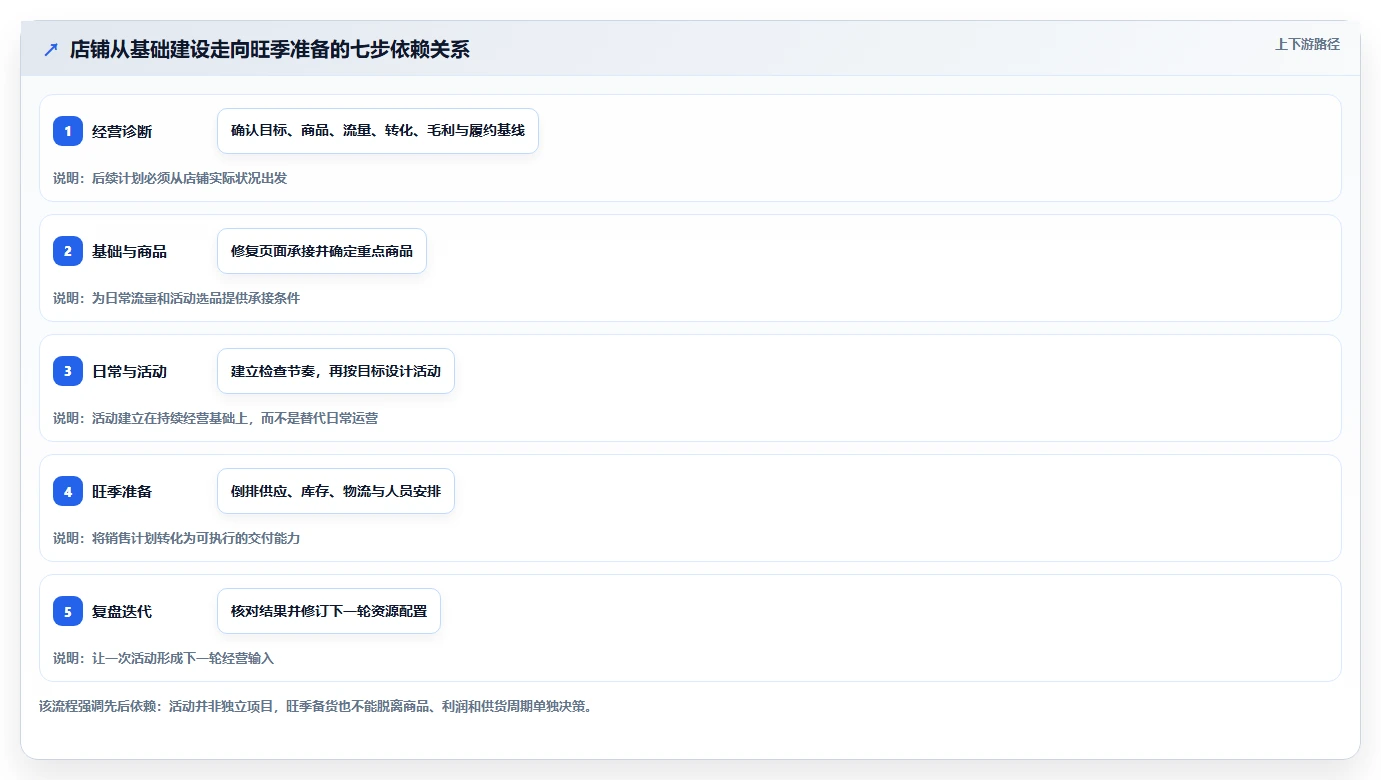
Task: Click the 确认目标、商品、流量、转化、毛利与履约基线 chip
Action: [378, 131]
